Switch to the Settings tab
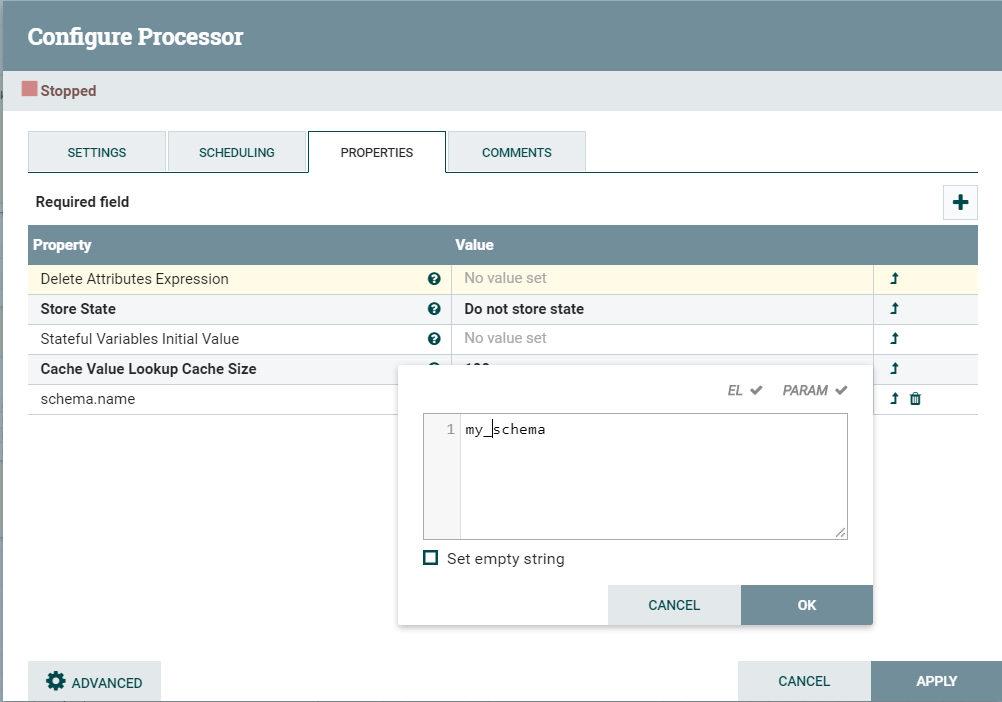This screenshot has height=702, width=1002. tap(97, 152)
